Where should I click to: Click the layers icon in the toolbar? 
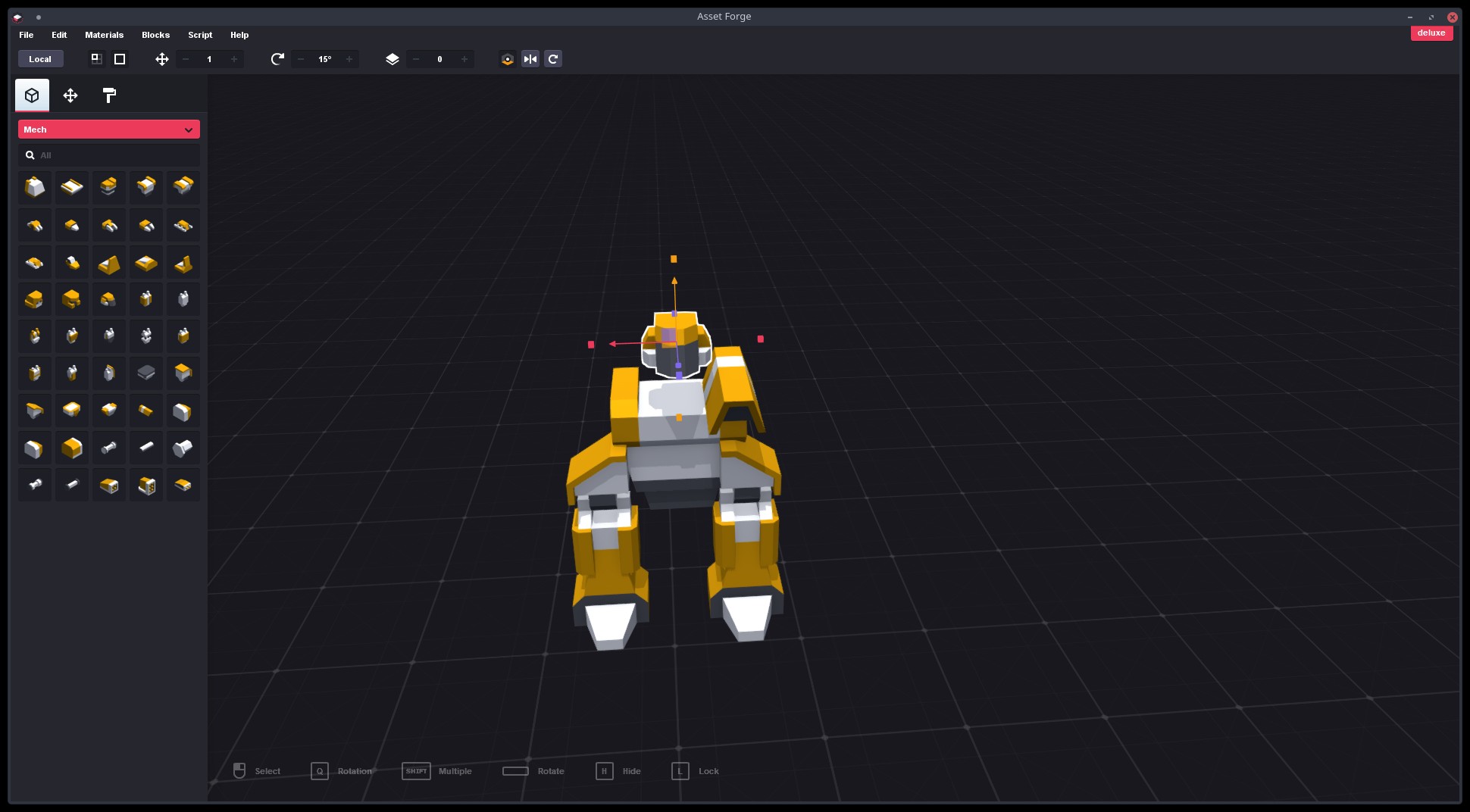[x=393, y=59]
